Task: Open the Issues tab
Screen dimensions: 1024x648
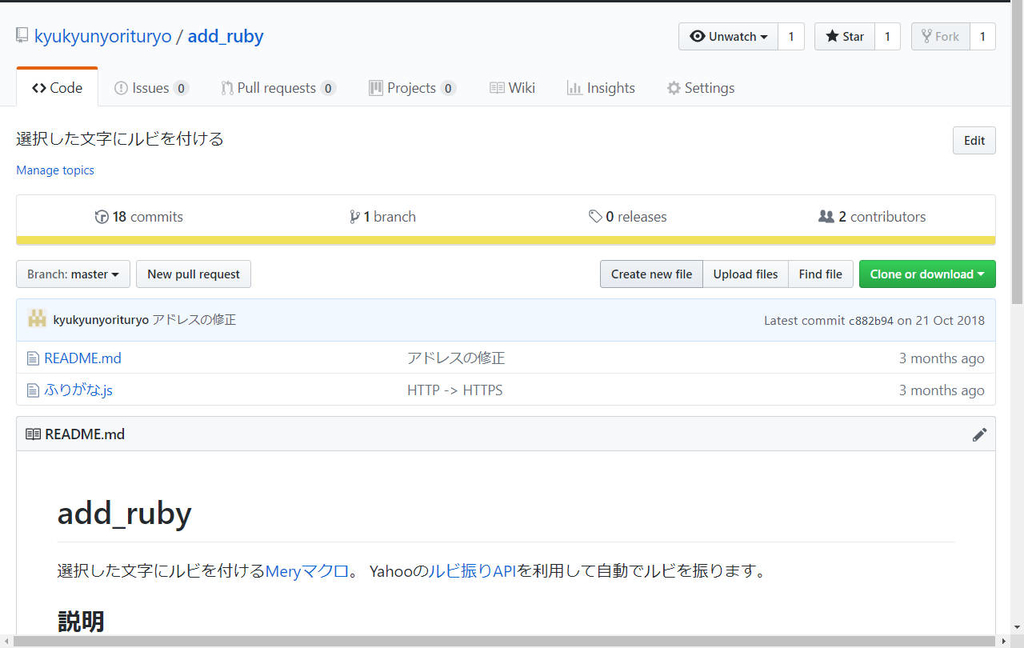Action: (x=152, y=88)
